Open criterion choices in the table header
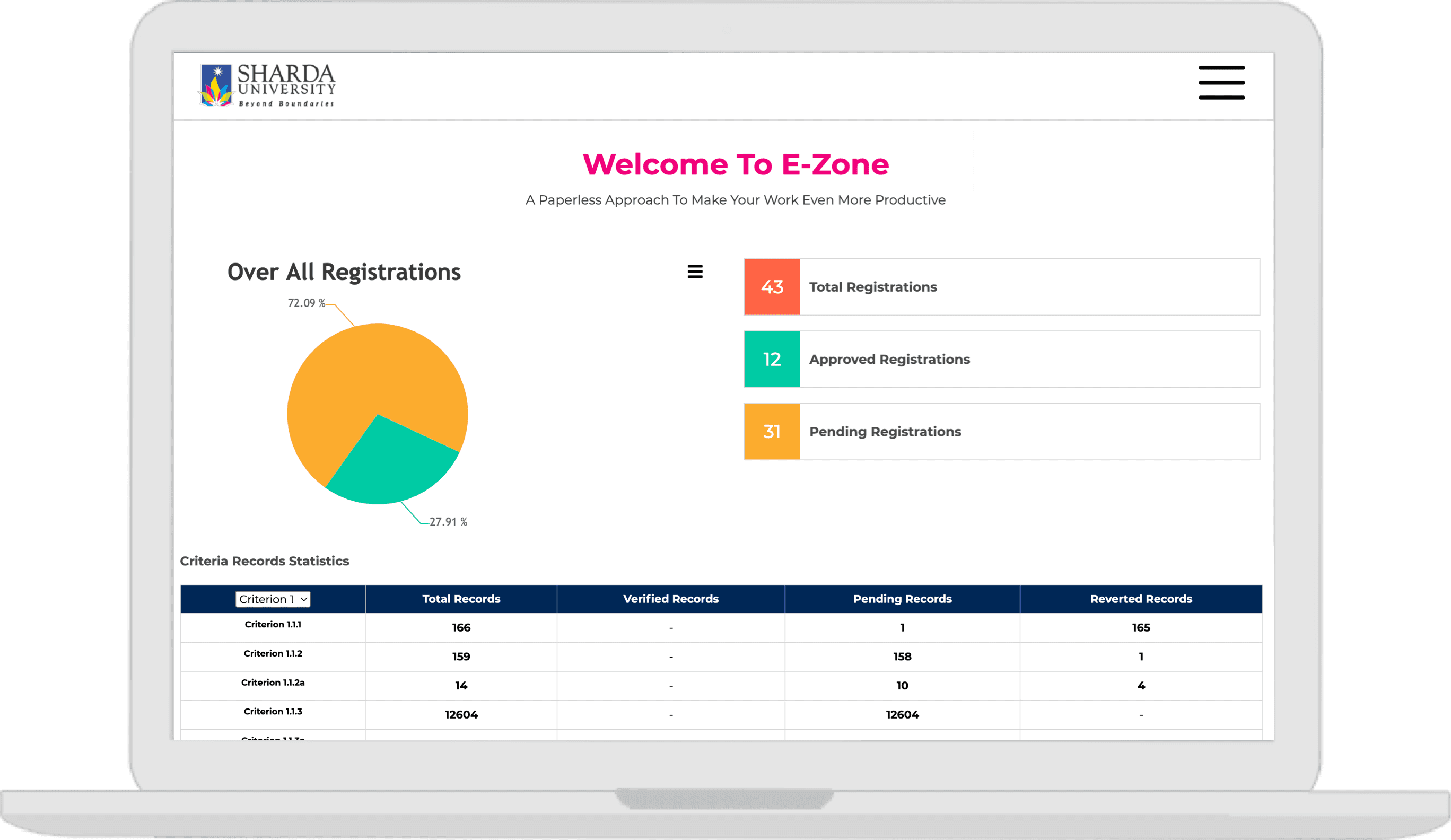The width and height of the screenshot is (1451, 840). click(273, 599)
